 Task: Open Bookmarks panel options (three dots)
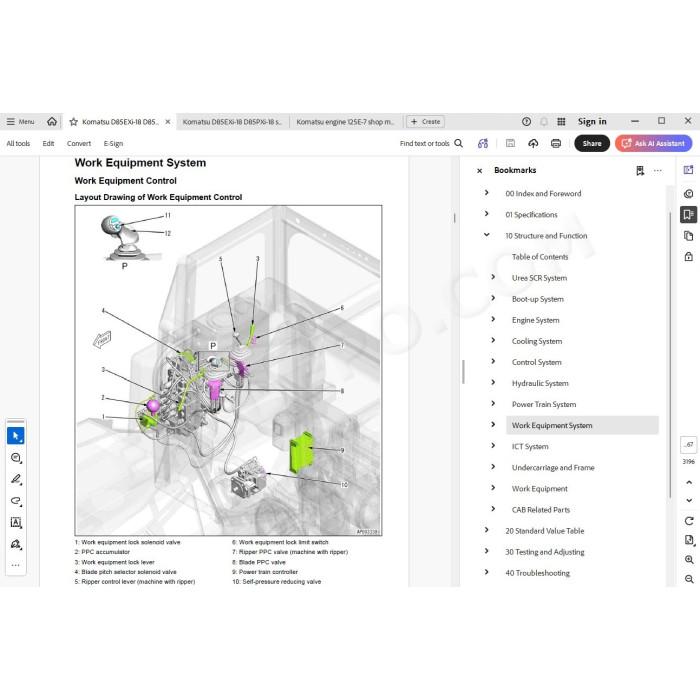658,171
